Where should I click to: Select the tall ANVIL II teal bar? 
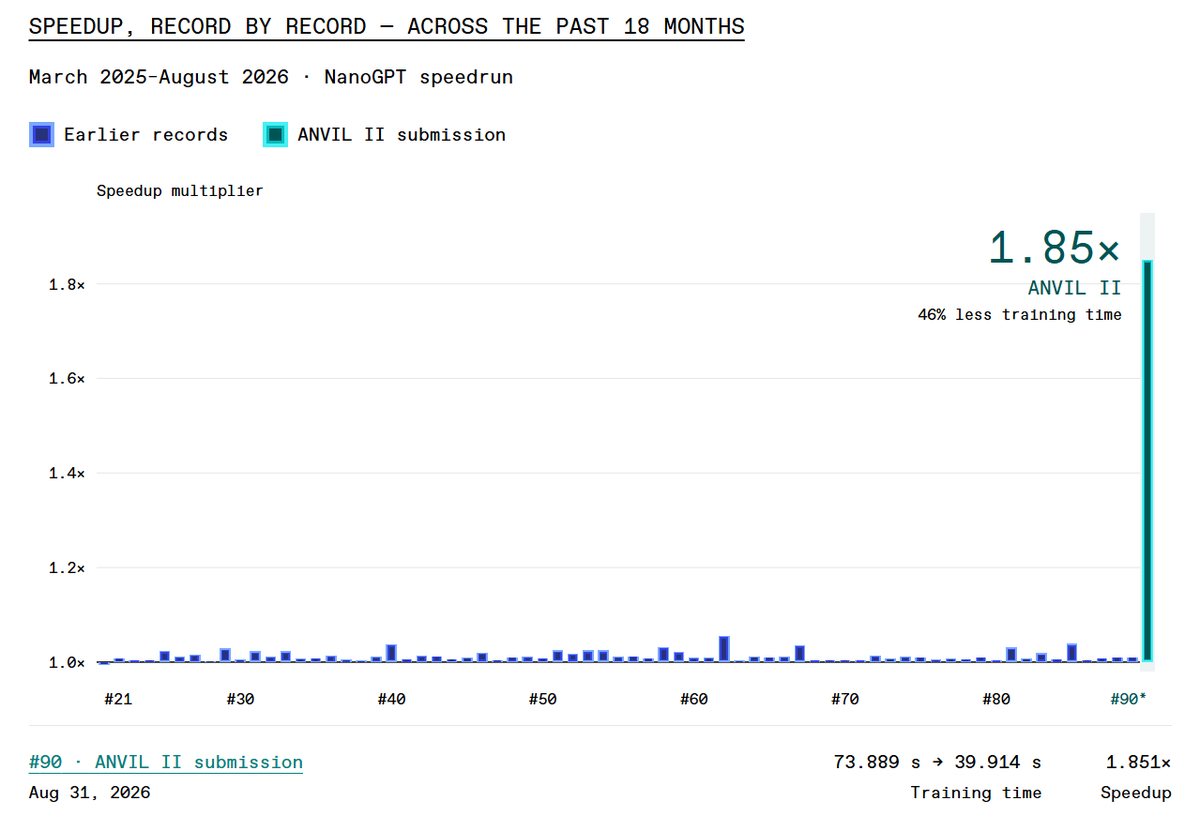click(x=1148, y=461)
